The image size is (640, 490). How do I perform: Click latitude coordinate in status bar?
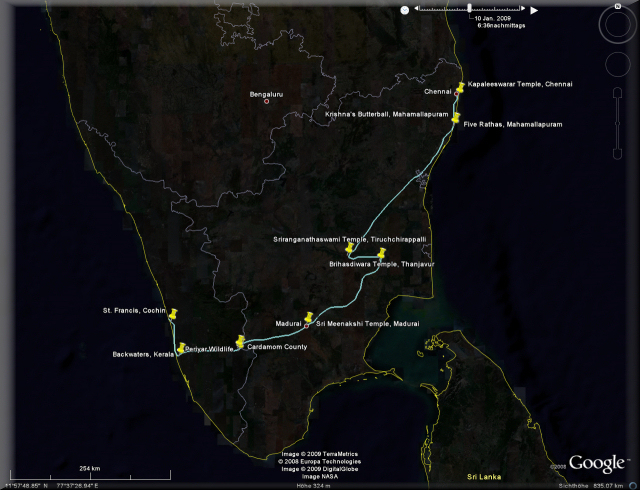pyautogui.click(x=26, y=486)
